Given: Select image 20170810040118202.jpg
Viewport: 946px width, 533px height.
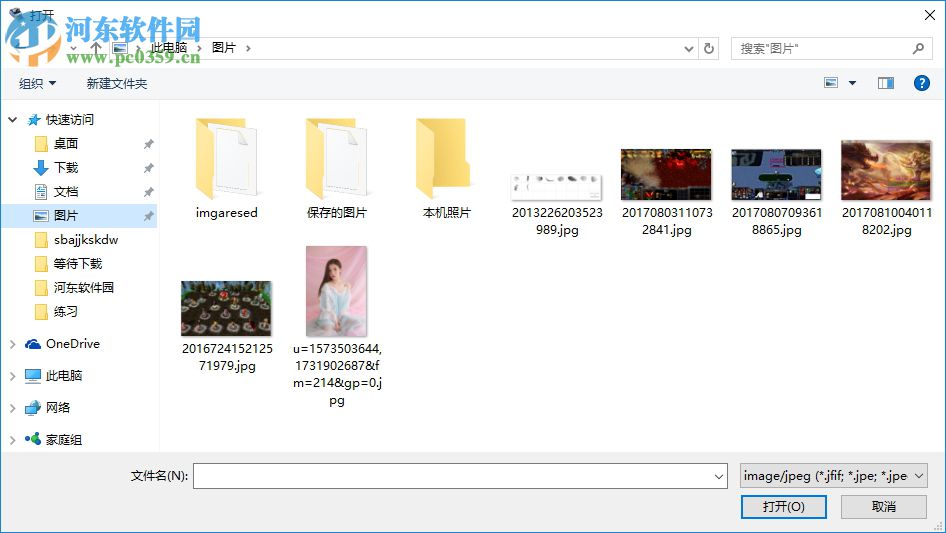Looking at the screenshot, I should (886, 188).
